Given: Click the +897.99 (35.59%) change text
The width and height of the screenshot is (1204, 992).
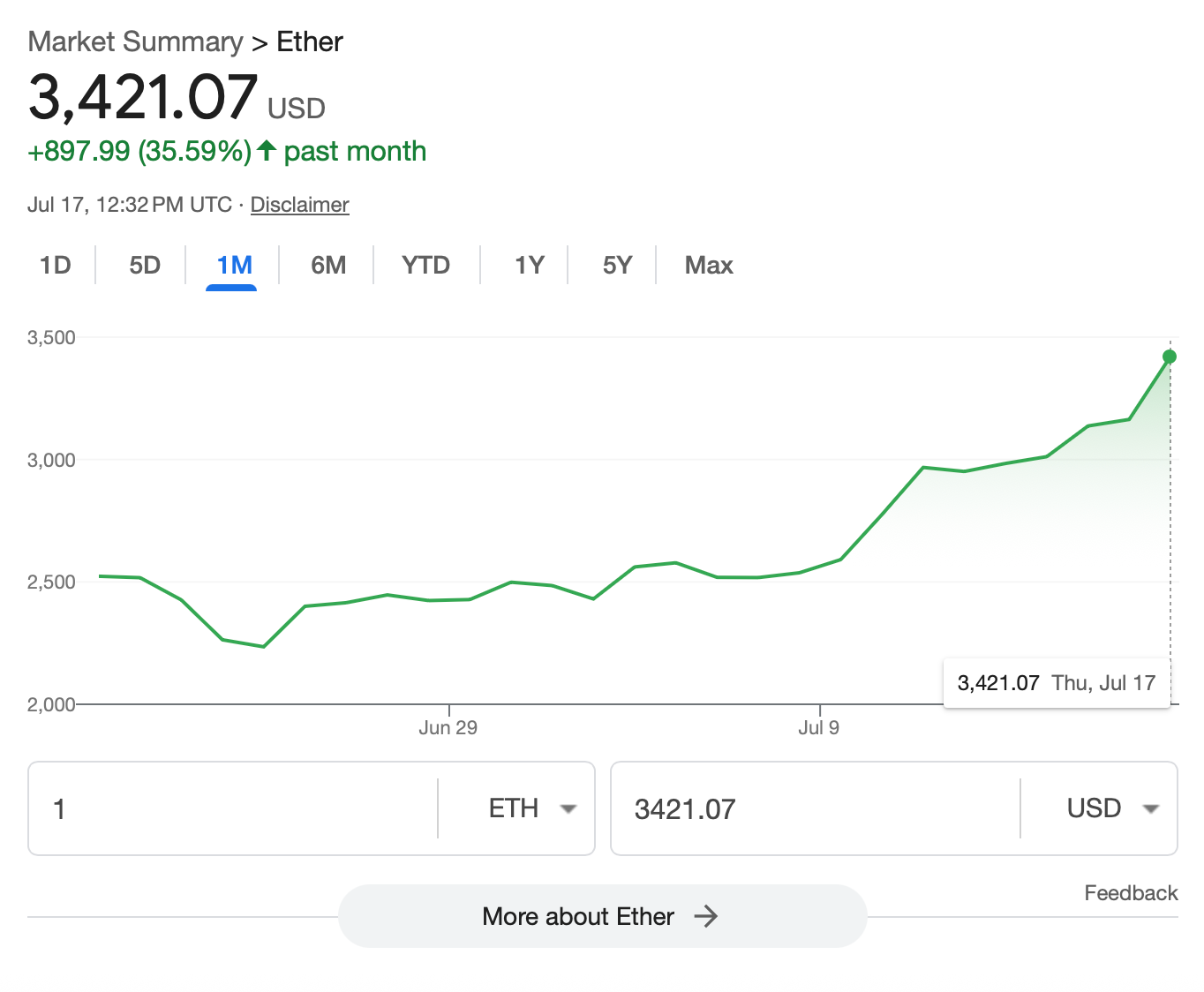Looking at the screenshot, I should (139, 151).
